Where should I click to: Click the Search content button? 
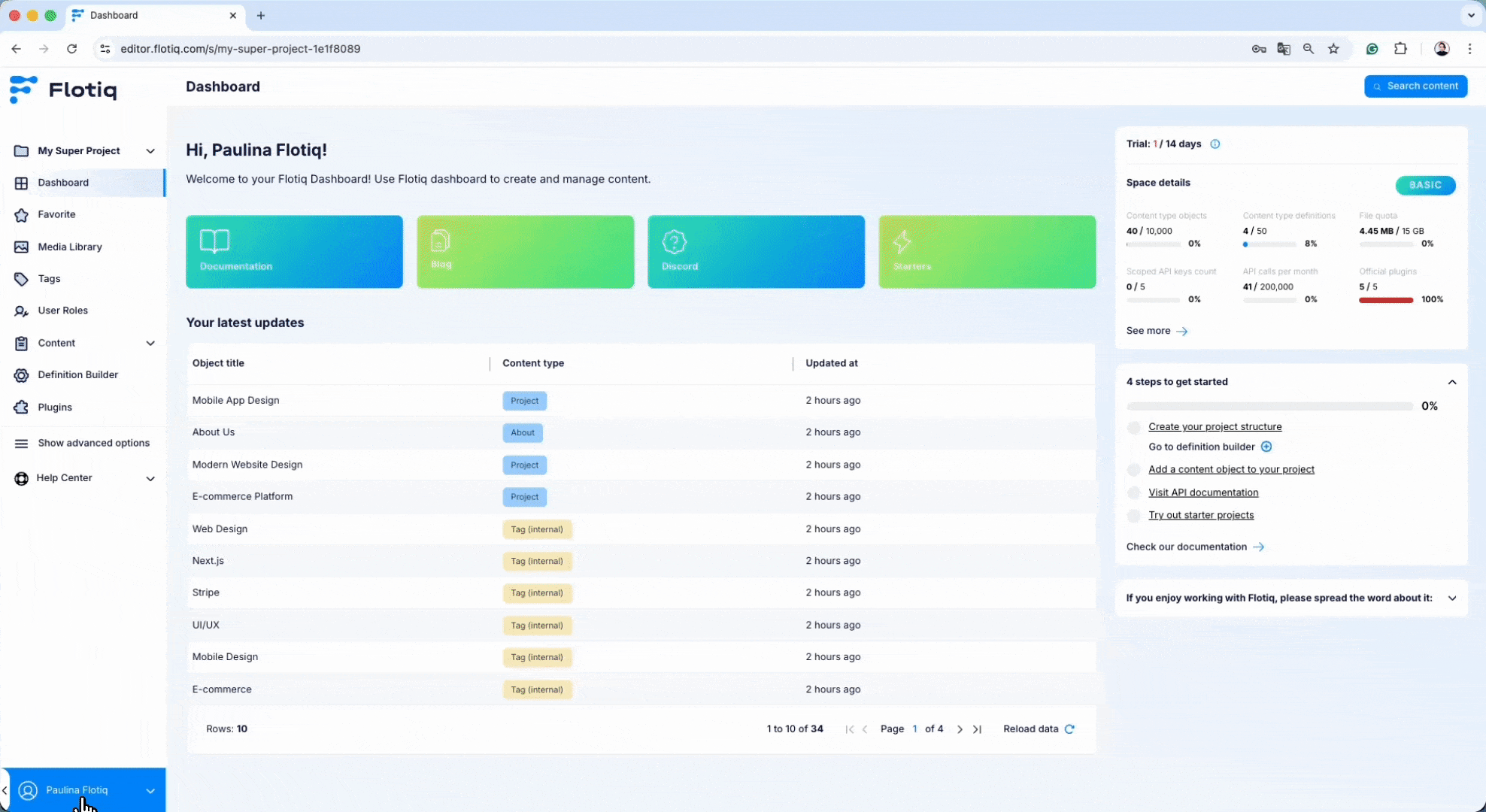1415,86
